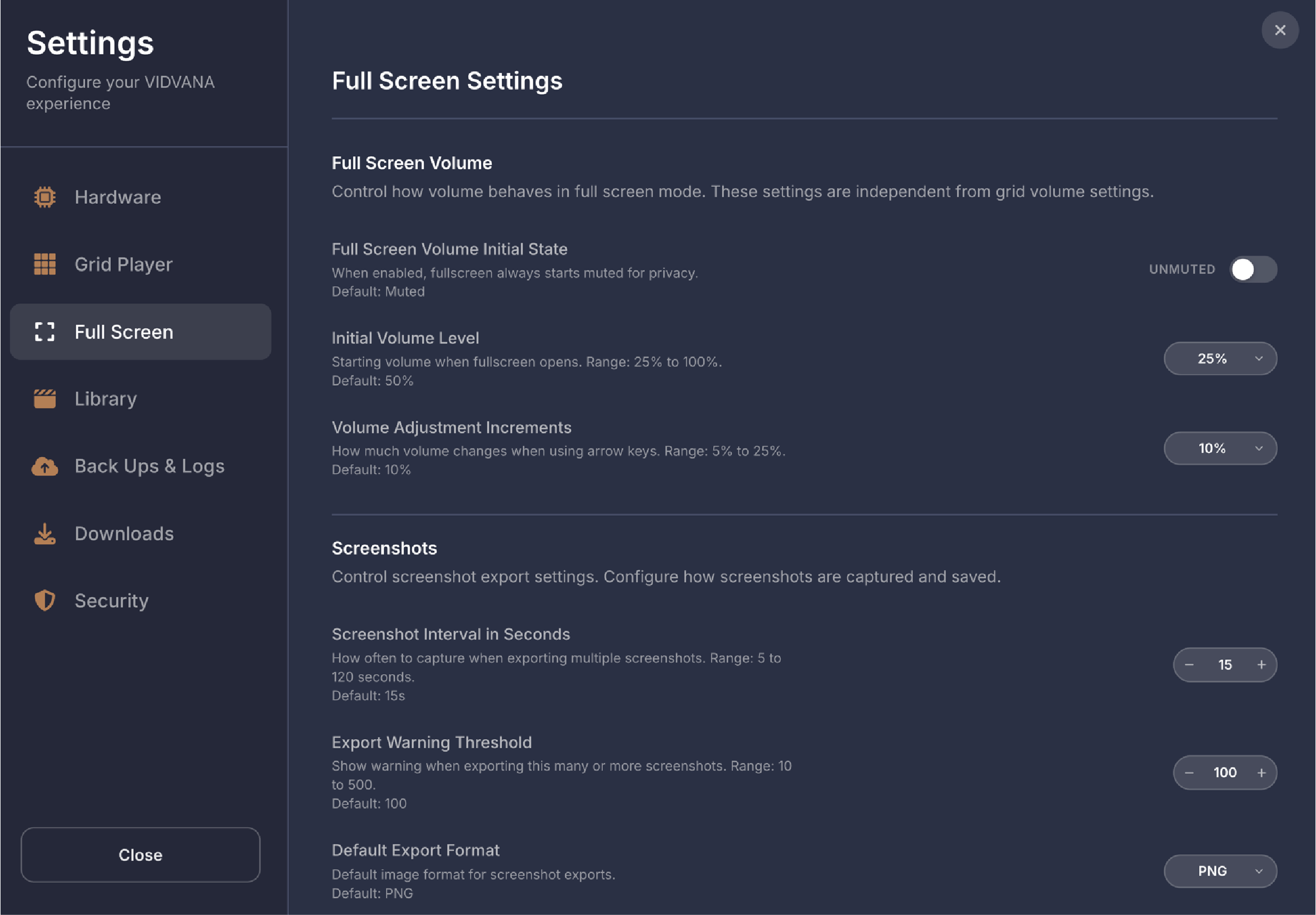Click the Export Warning Threshold number field

(x=1224, y=773)
